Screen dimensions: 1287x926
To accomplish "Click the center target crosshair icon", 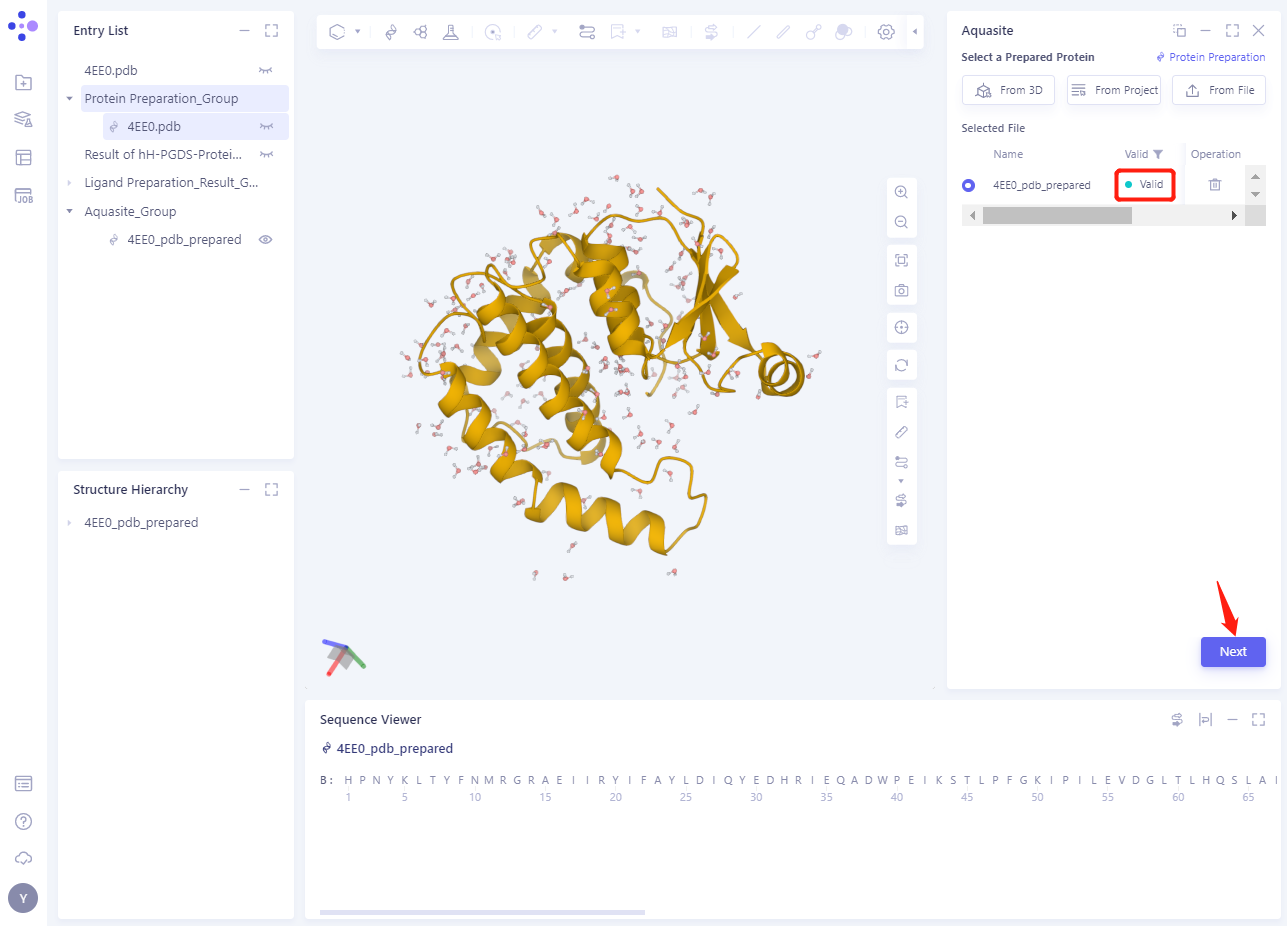I will (x=901, y=328).
